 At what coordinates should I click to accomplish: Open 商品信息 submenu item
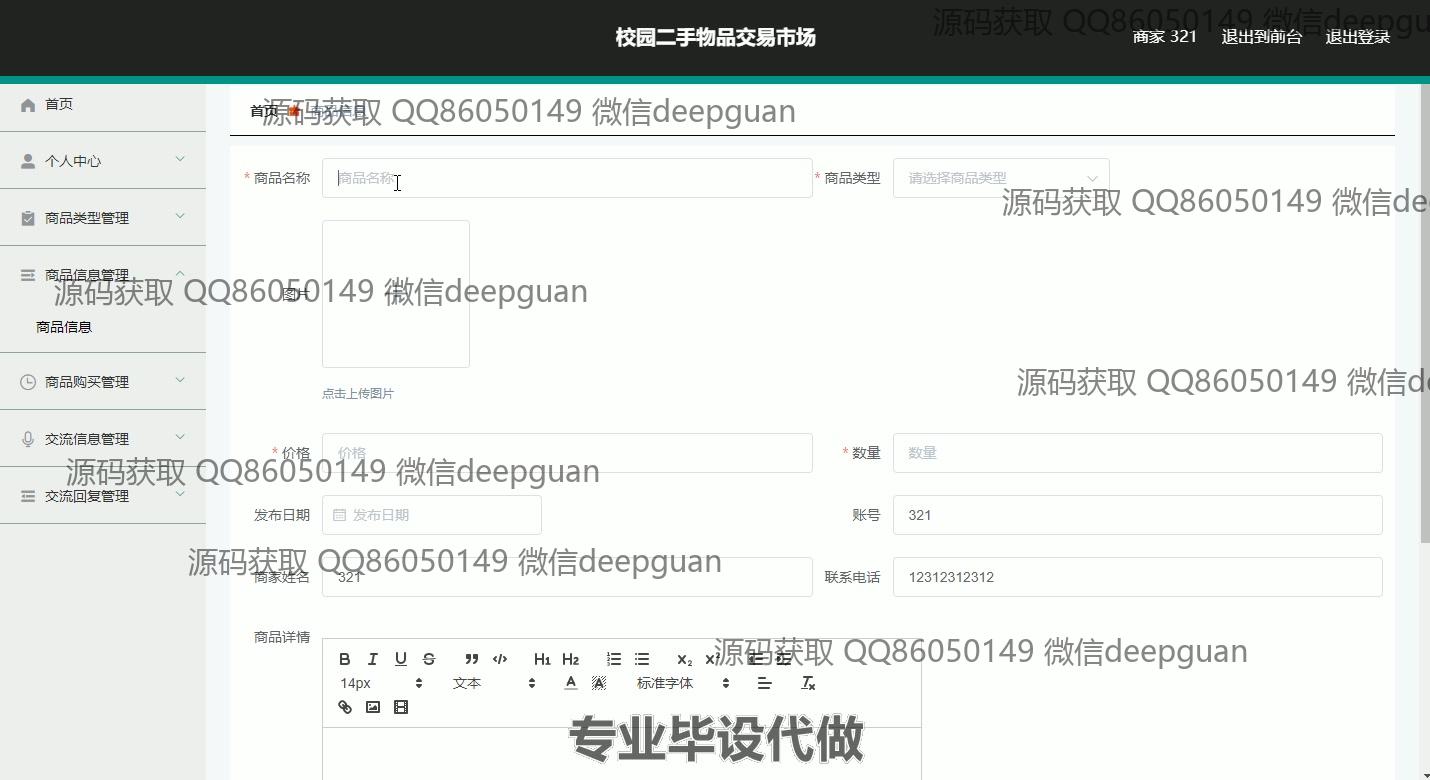click(64, 327)
